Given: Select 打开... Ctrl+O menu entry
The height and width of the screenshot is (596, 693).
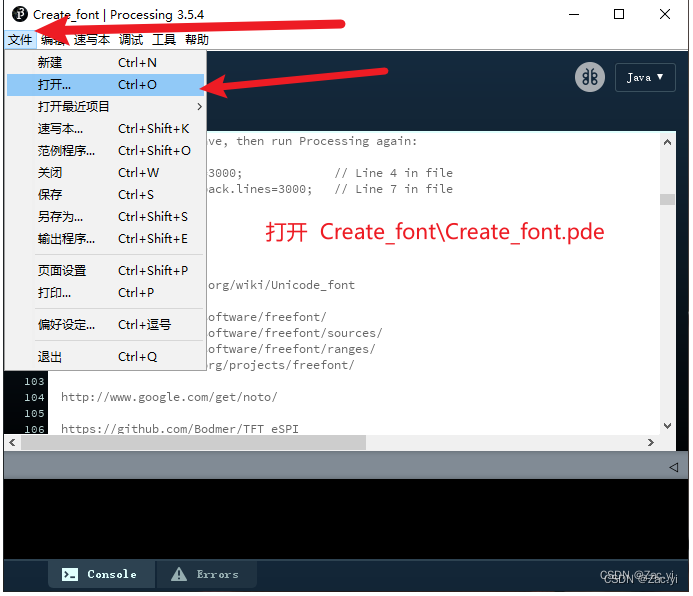Looking at the screenshot, I should click(x=105, y=85).
